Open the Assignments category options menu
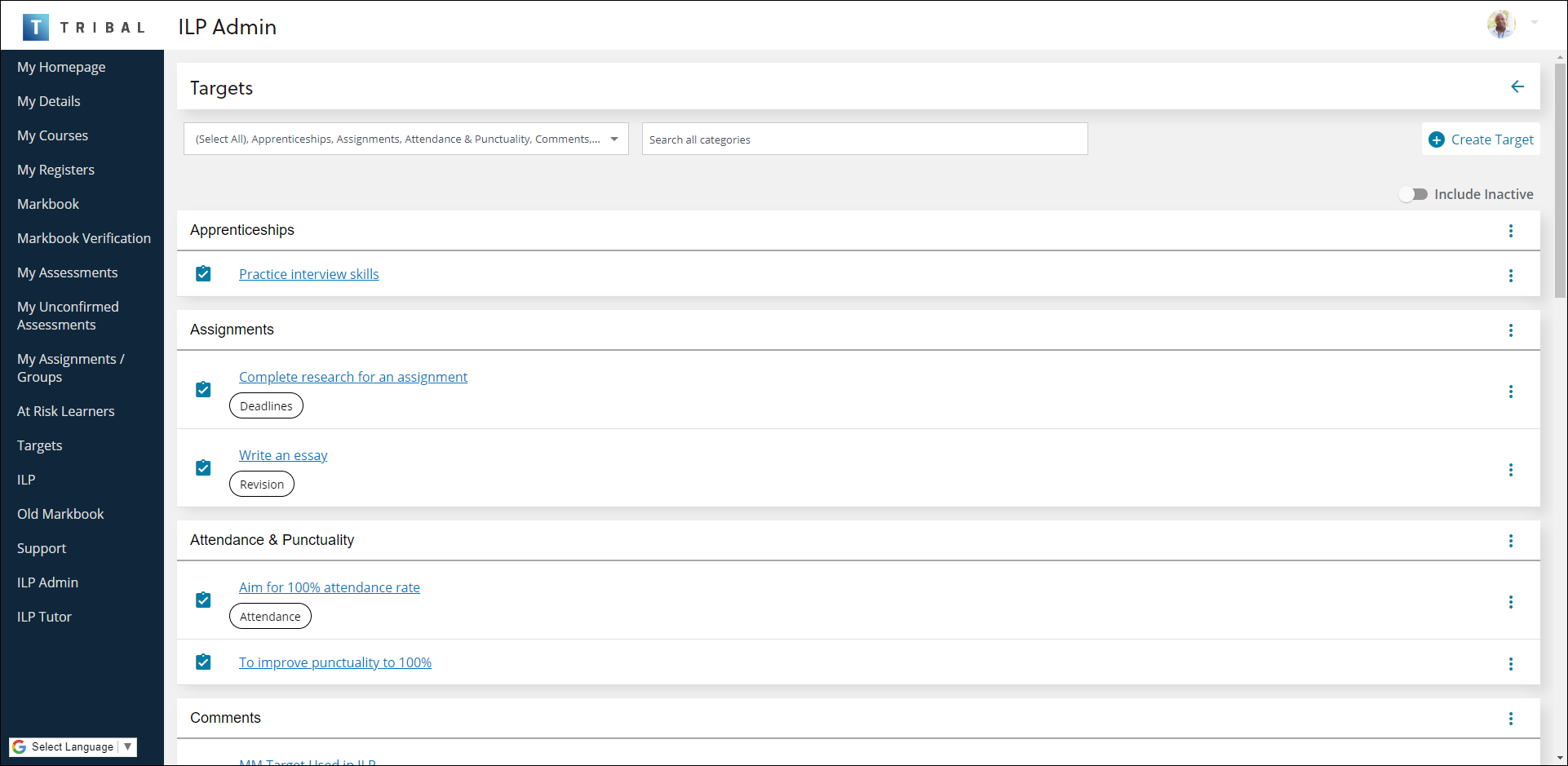This screenshot has height=766, width=1568. (1511, 330)
